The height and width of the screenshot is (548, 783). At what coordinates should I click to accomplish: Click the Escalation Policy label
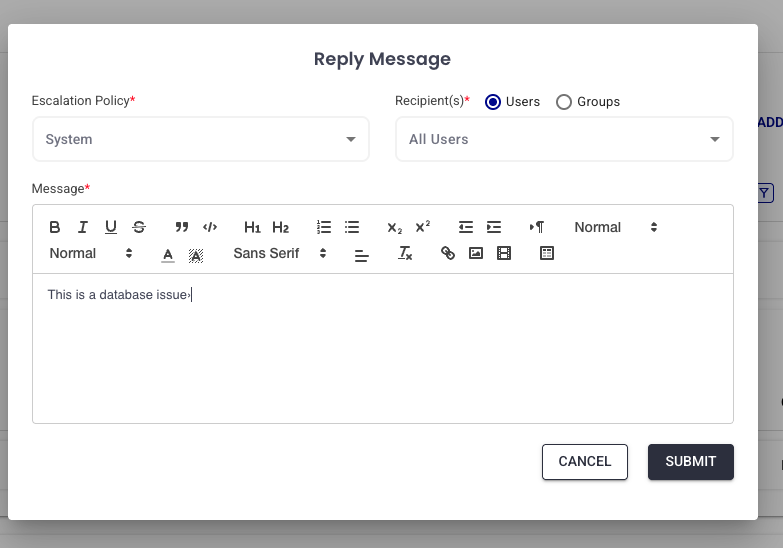[x=83, y=100]
